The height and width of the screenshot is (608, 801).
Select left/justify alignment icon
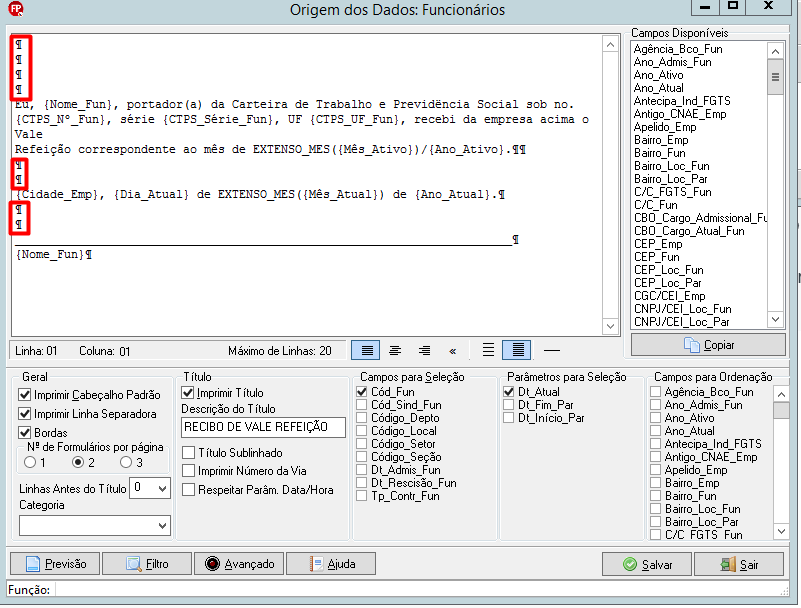pyautogui.click(x=366, y=350)
